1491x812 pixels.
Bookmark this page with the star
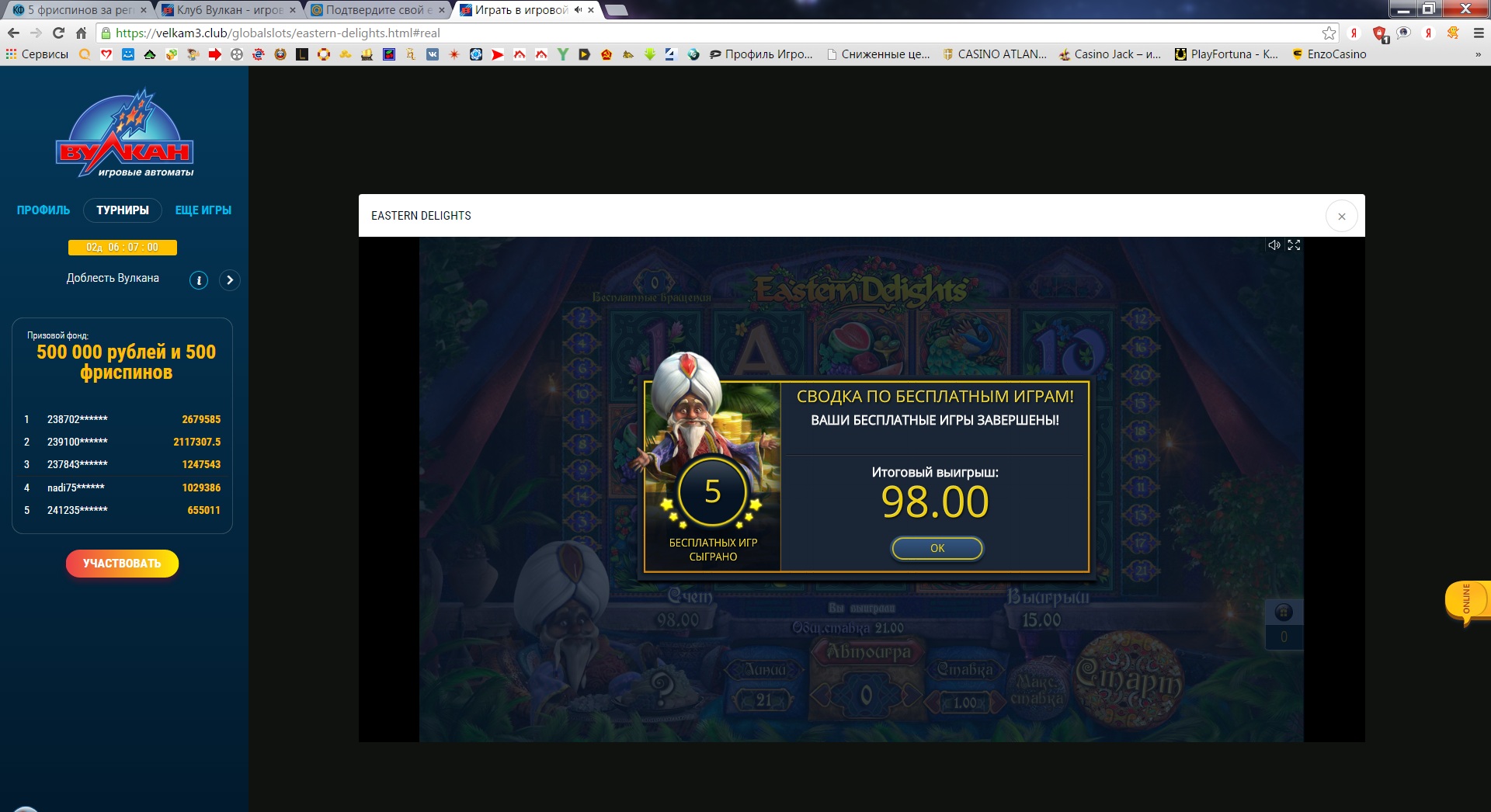pyautogui.click(x=1329, y=33)
